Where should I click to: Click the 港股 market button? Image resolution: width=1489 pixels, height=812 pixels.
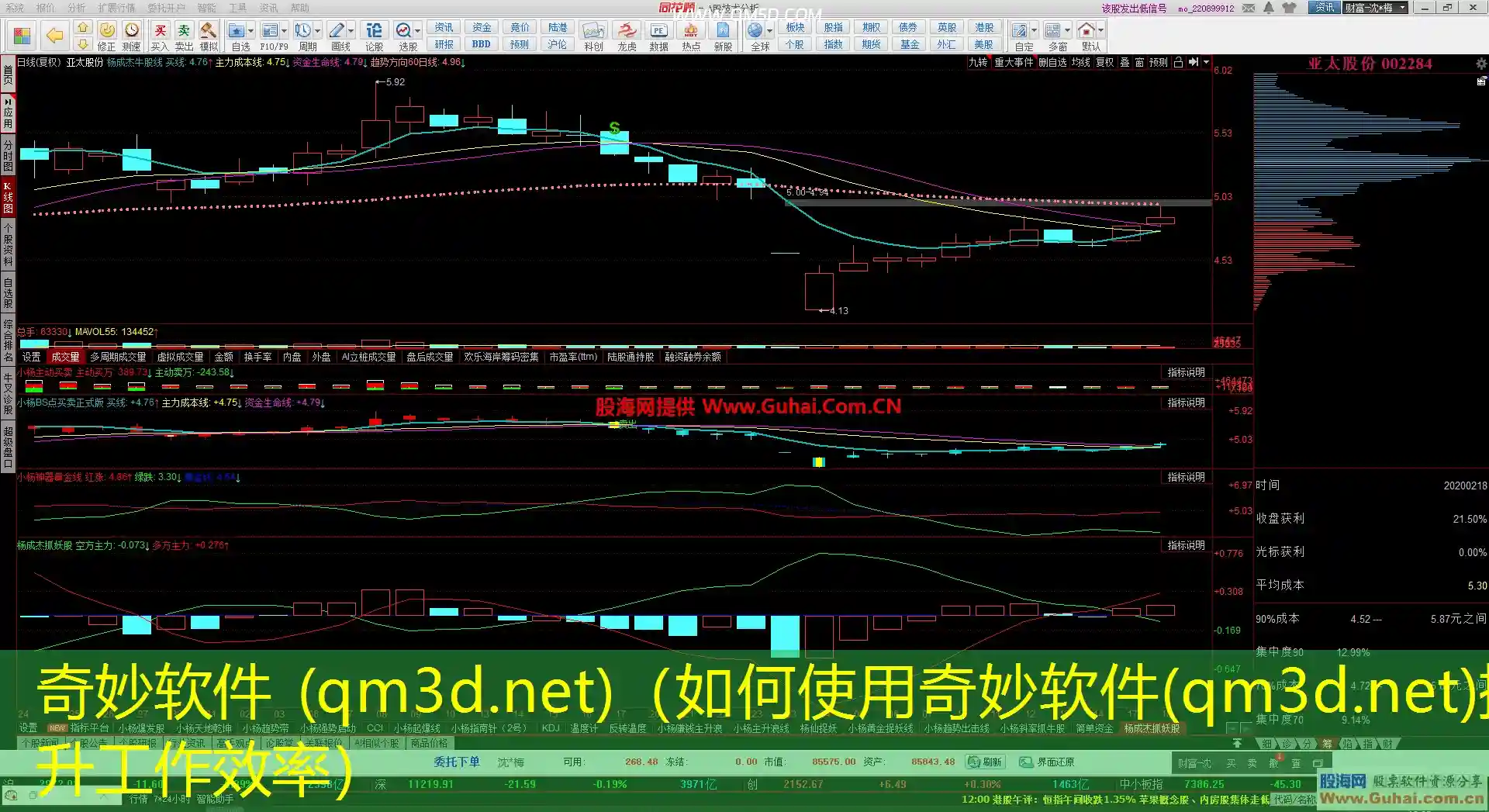click(x=984, y=28)
